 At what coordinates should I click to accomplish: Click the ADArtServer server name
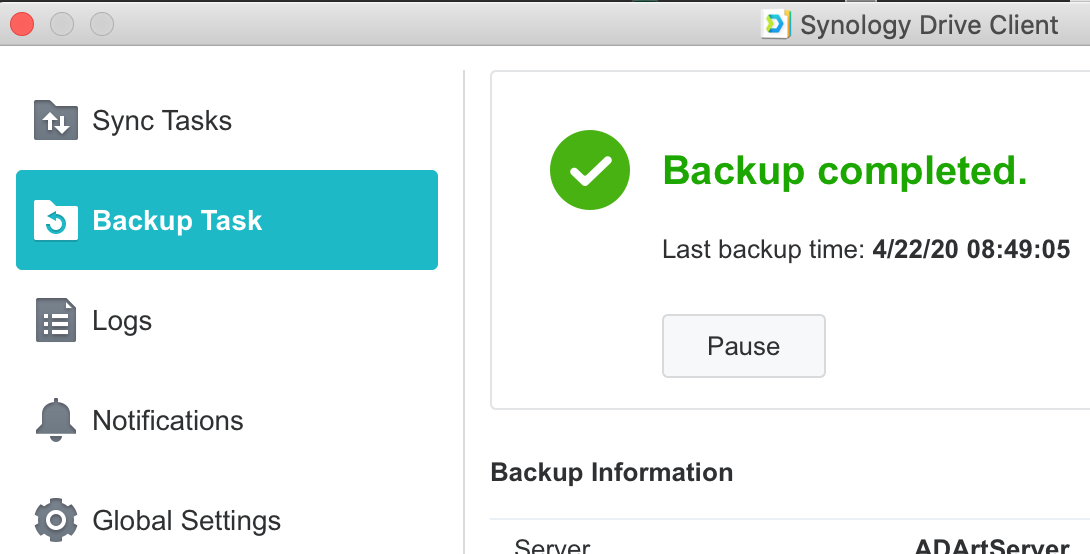point(992,546)
